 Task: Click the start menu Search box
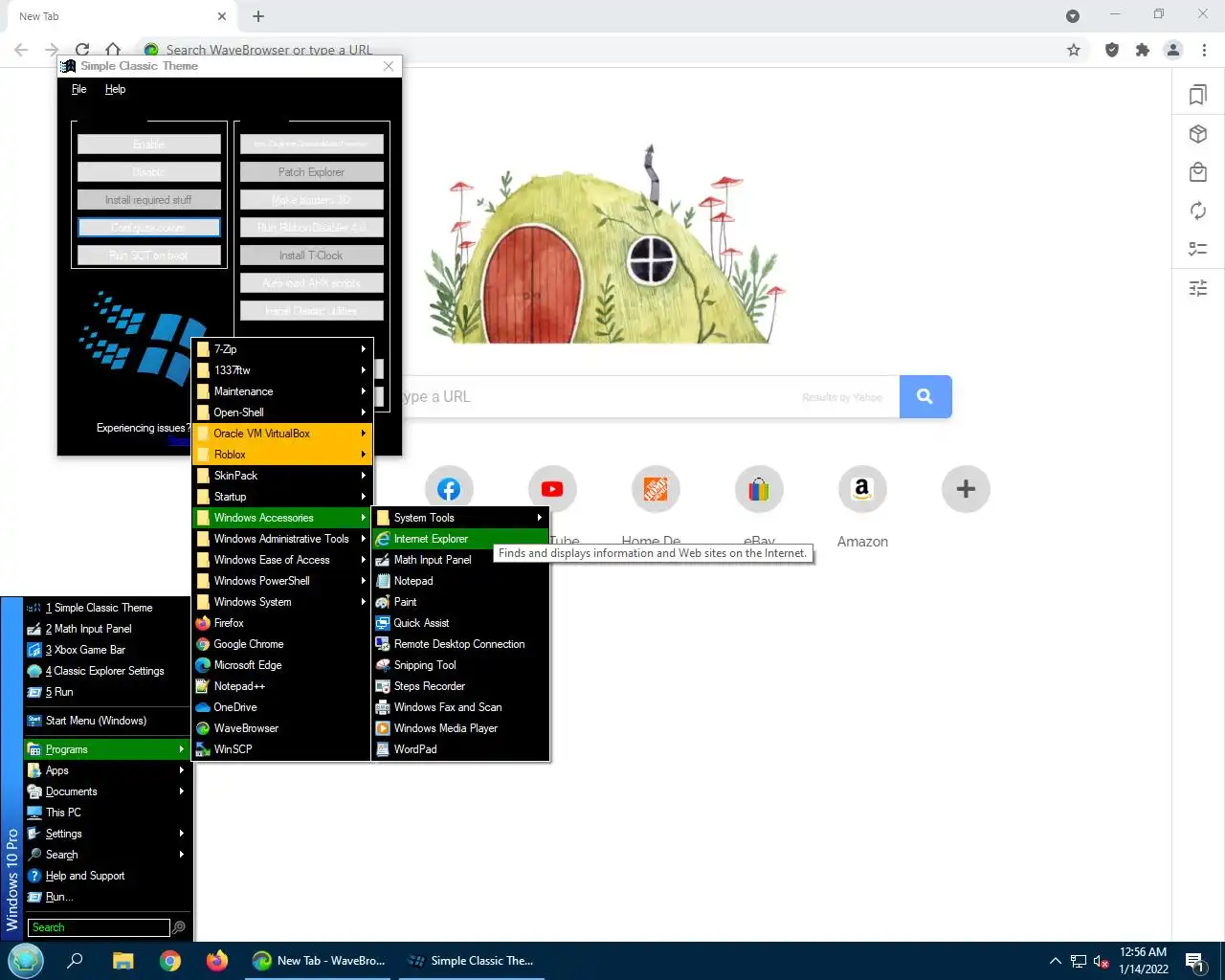click(x=99, y=927)
